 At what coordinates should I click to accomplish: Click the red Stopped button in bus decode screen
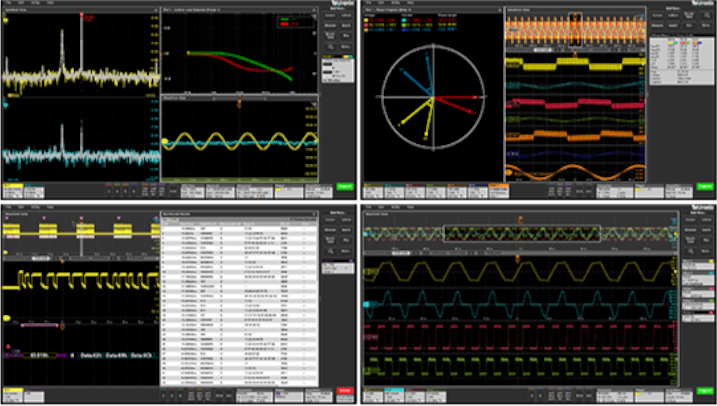[346, 389]
